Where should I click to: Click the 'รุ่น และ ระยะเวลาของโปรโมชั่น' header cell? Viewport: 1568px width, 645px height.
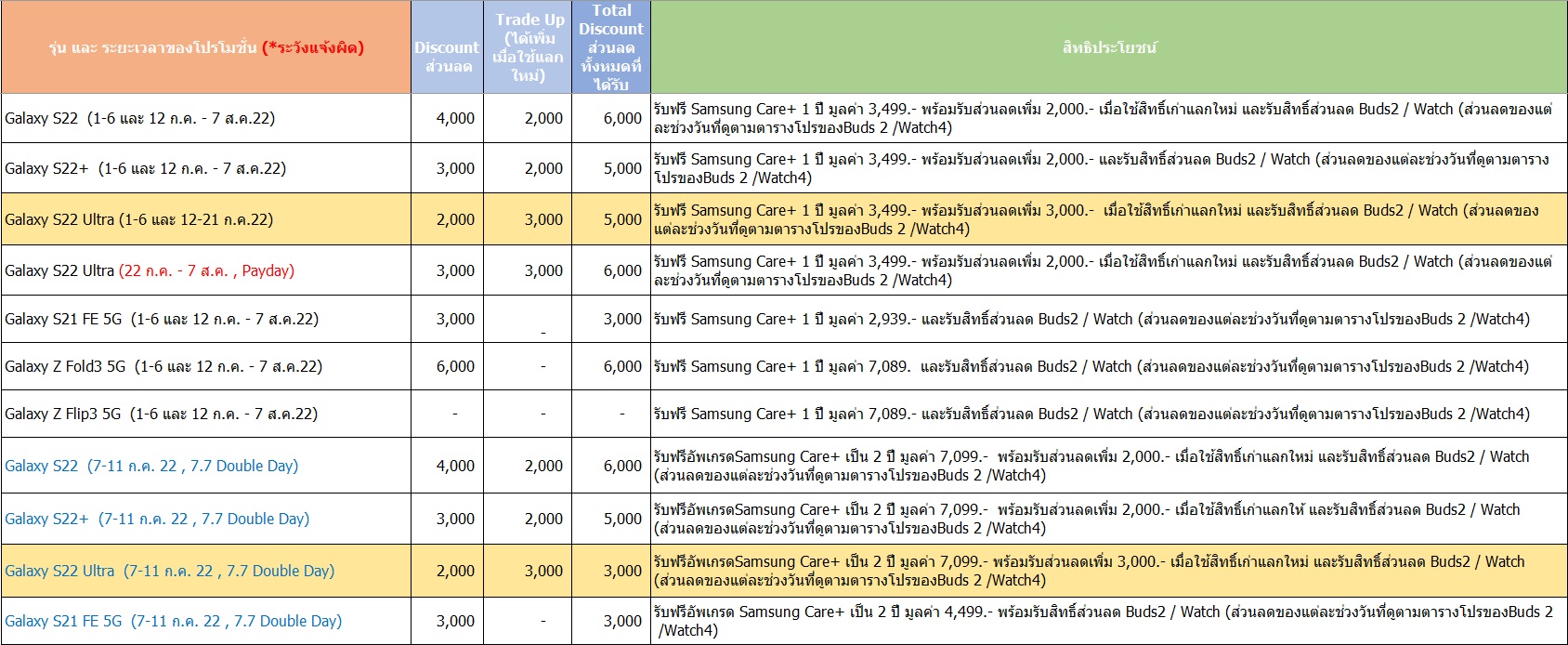(x=206, y=47)
